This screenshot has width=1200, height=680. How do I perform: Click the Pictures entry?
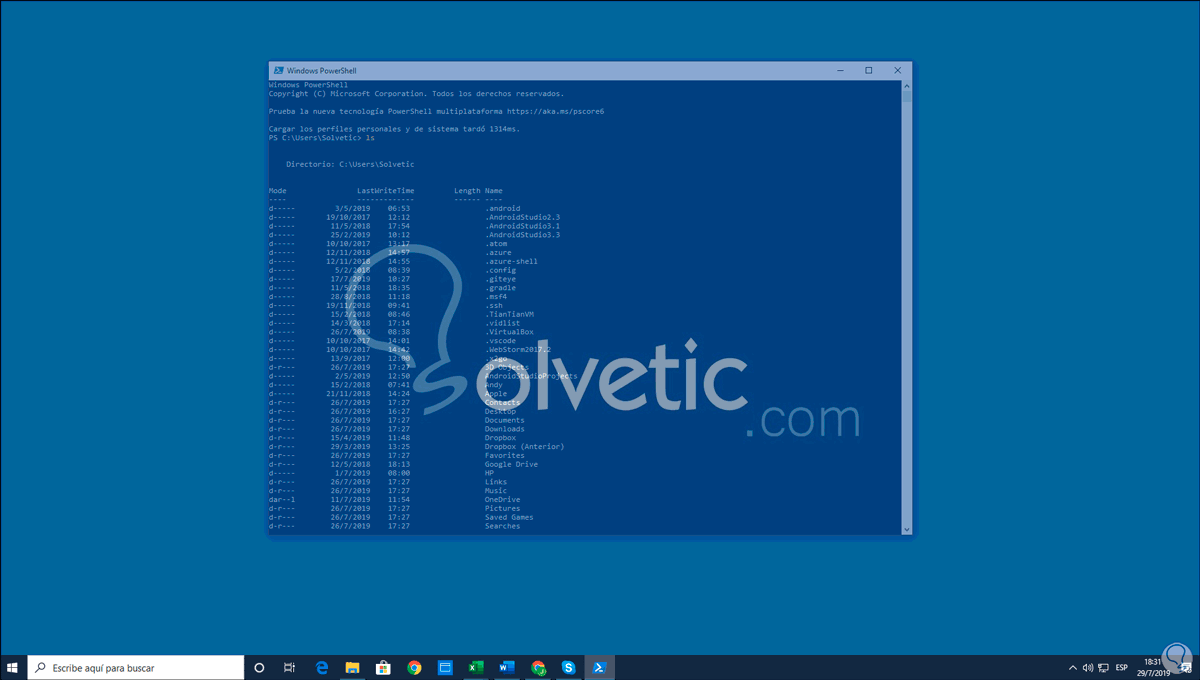[x=502, y=508]
